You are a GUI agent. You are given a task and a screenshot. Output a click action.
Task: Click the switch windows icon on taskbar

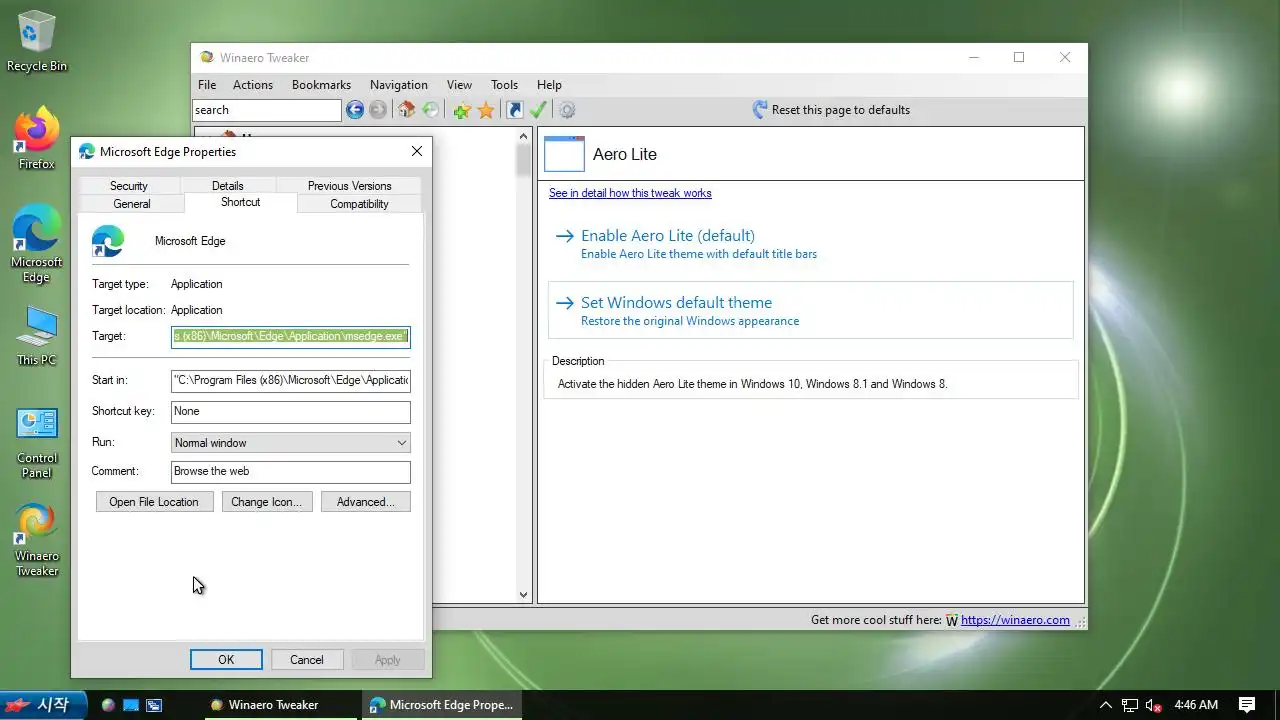[x=154, y=705]
